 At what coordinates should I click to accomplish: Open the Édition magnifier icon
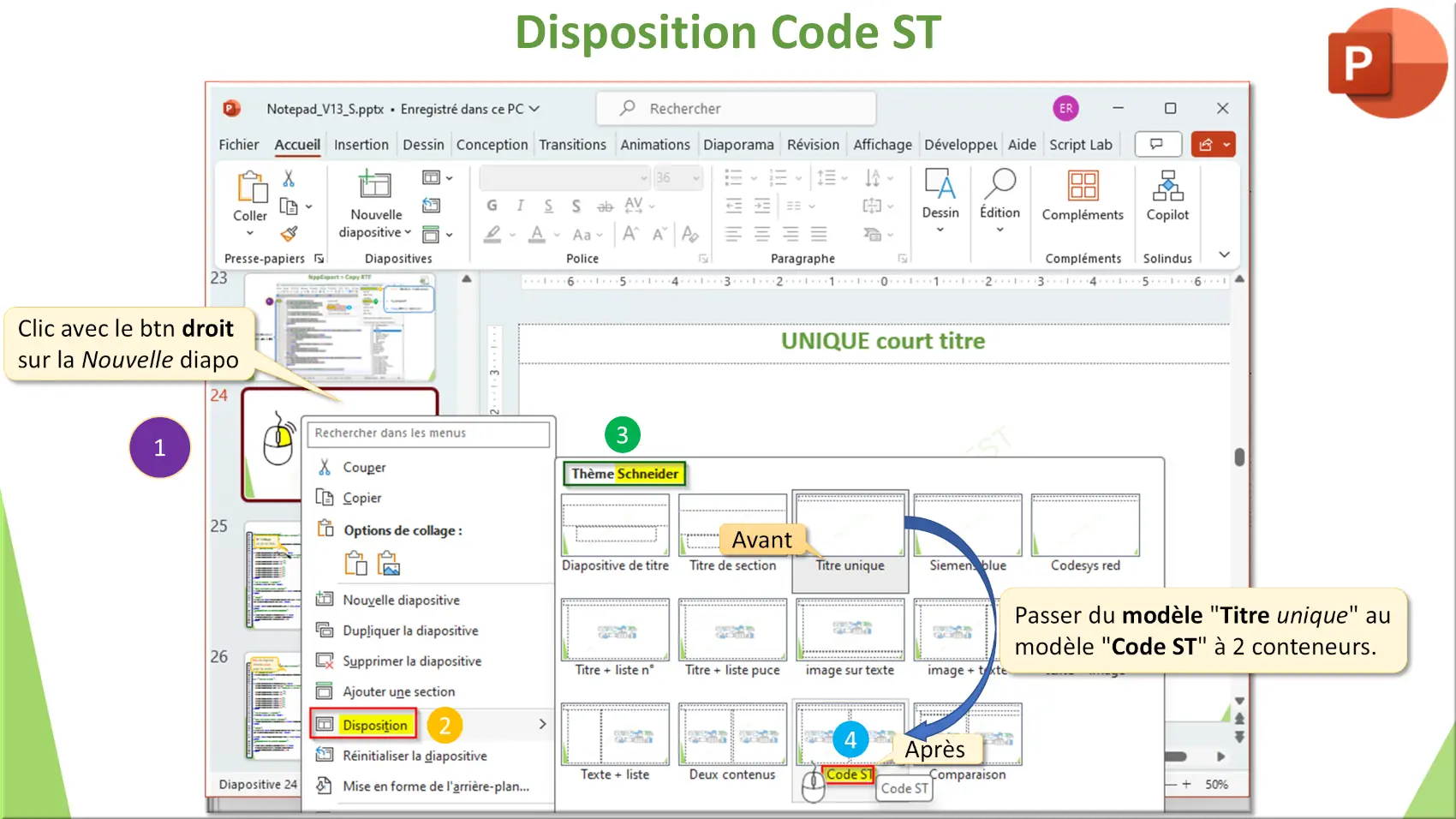click(x=1000, y=184)
